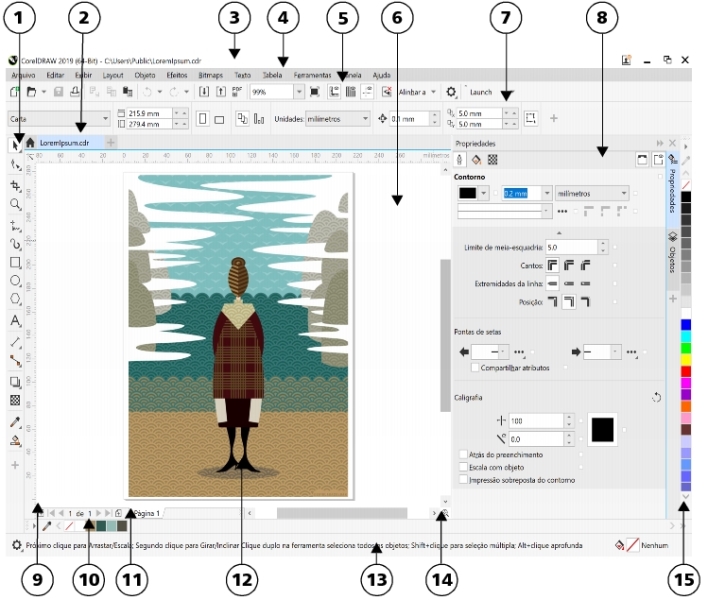The height and width of the screenshot is (600, 708).
Task: Open the Fill tab in Propriedades
Action: pos(476,159)
